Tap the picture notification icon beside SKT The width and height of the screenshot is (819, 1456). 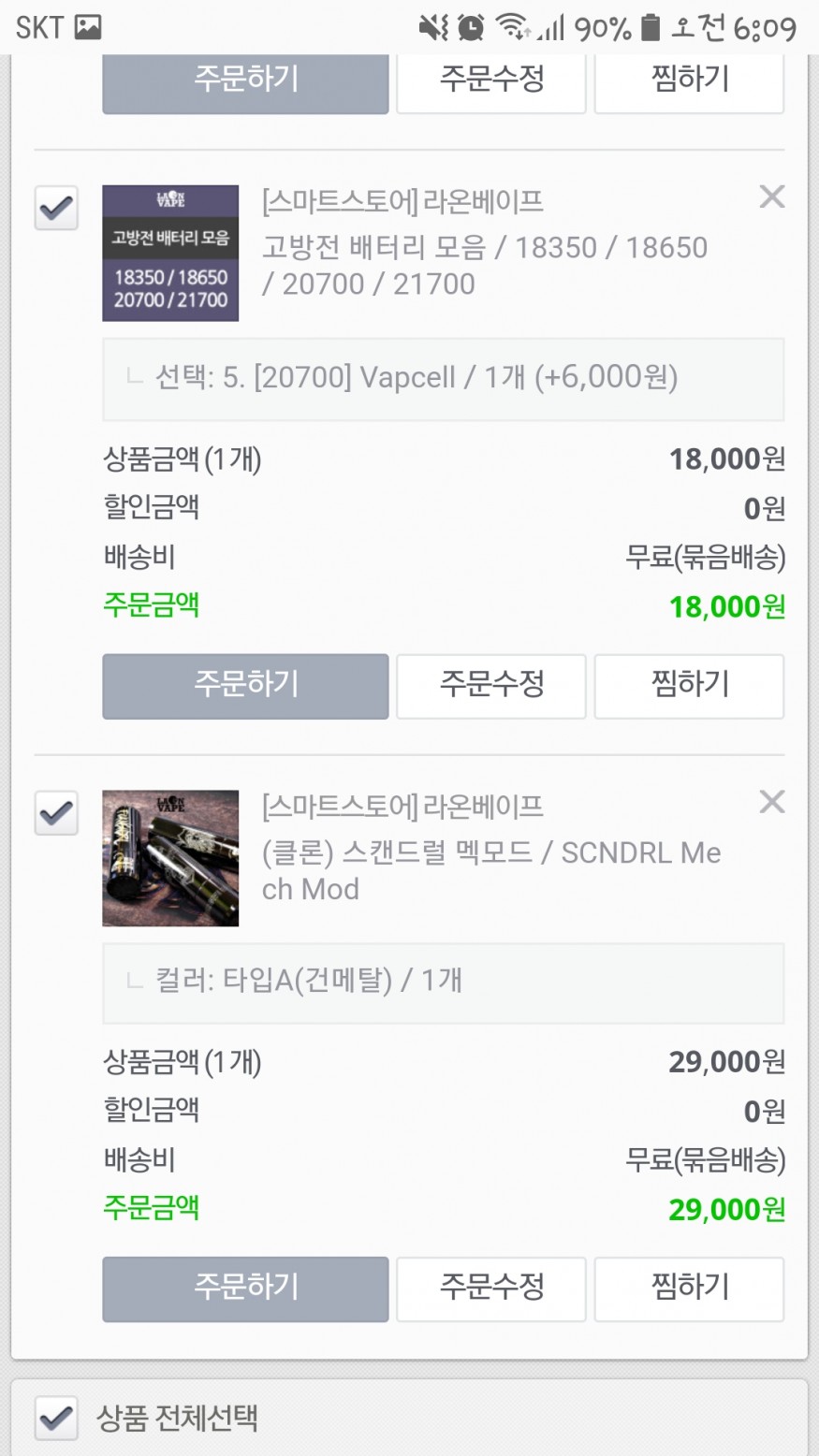coord(88,28)
